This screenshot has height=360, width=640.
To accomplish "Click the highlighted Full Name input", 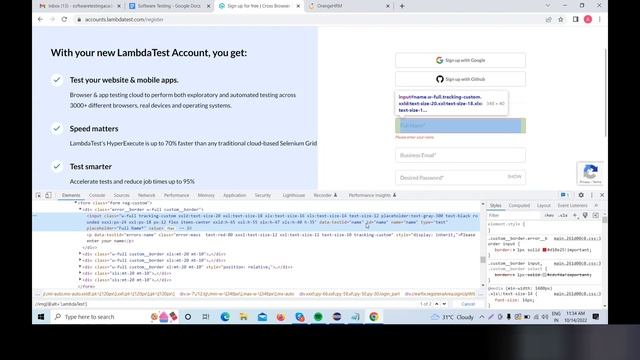I will click(460, 126).
